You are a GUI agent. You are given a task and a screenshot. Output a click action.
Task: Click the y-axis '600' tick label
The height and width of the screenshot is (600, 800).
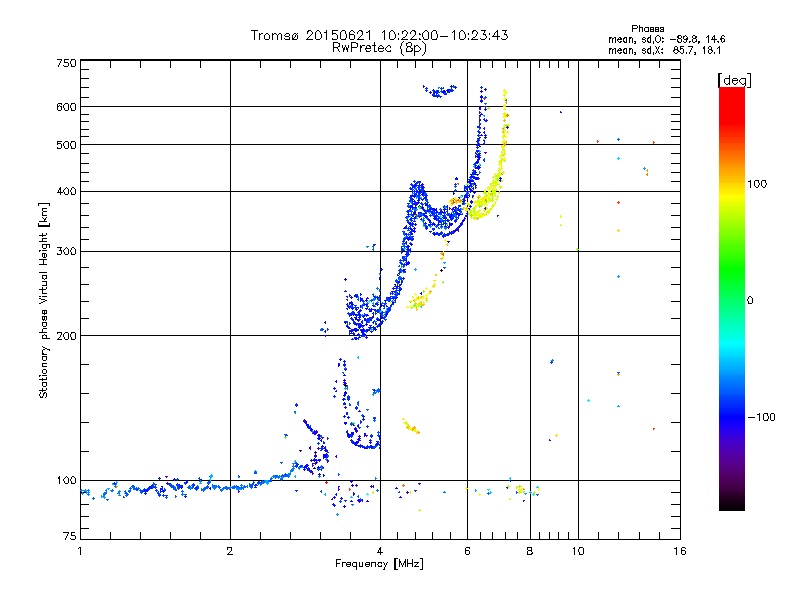click(67, 107)
